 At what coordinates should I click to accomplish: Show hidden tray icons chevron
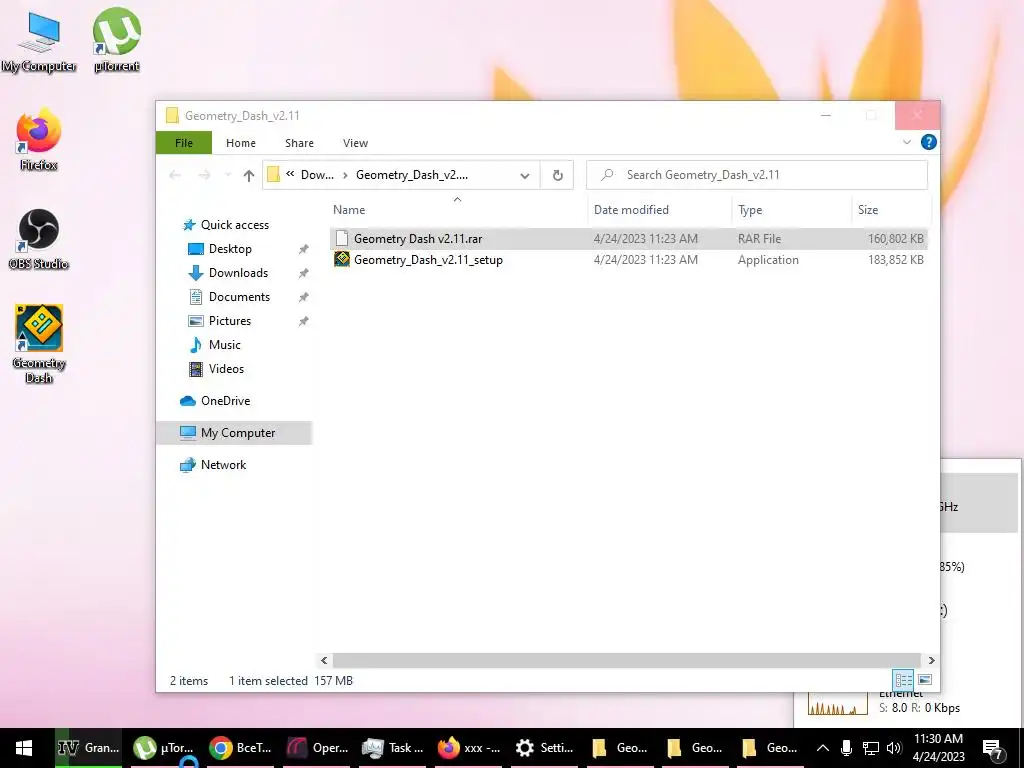(x=823, y=748)
